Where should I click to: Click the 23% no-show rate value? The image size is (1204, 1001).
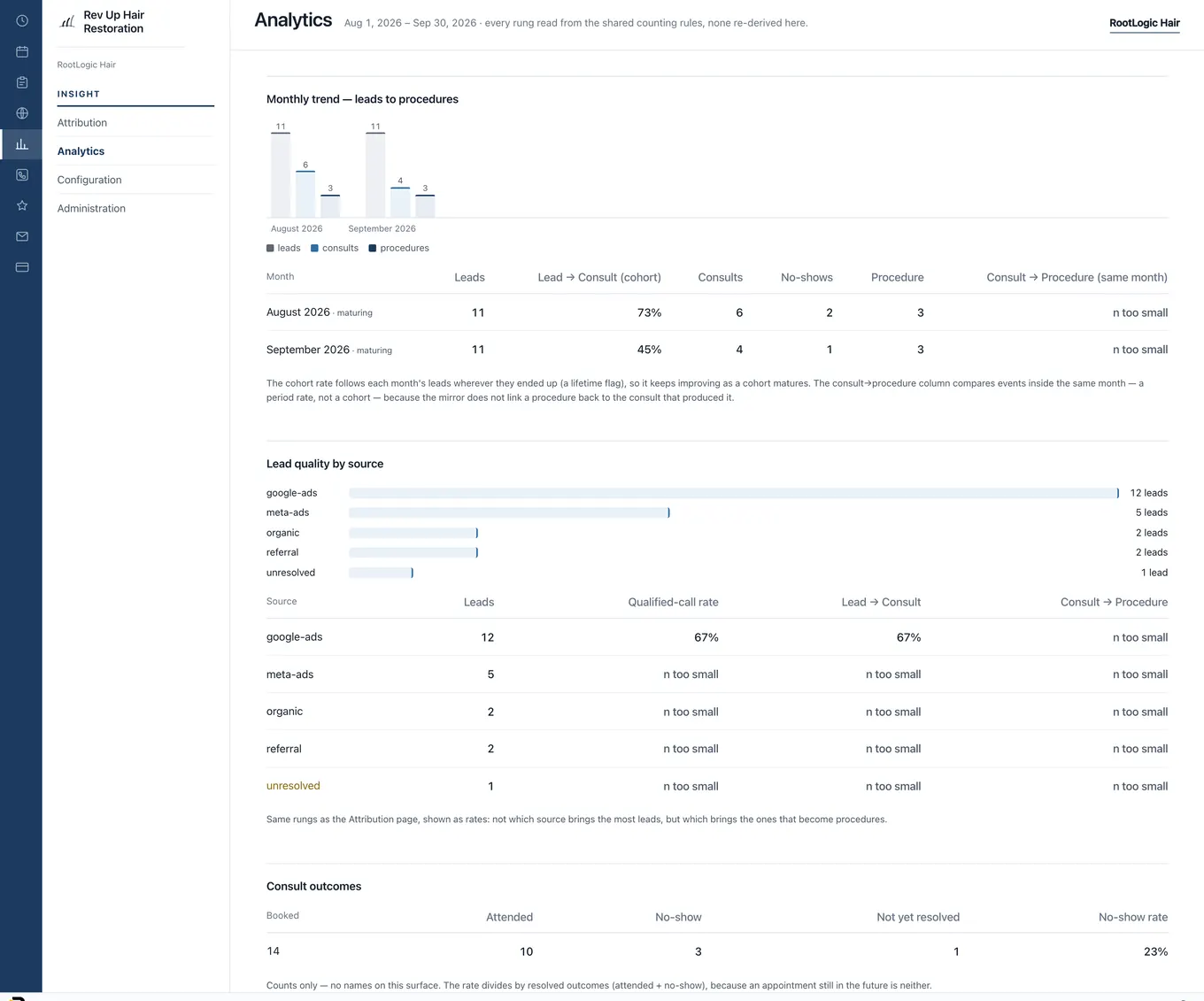[x=1155, y=951]
